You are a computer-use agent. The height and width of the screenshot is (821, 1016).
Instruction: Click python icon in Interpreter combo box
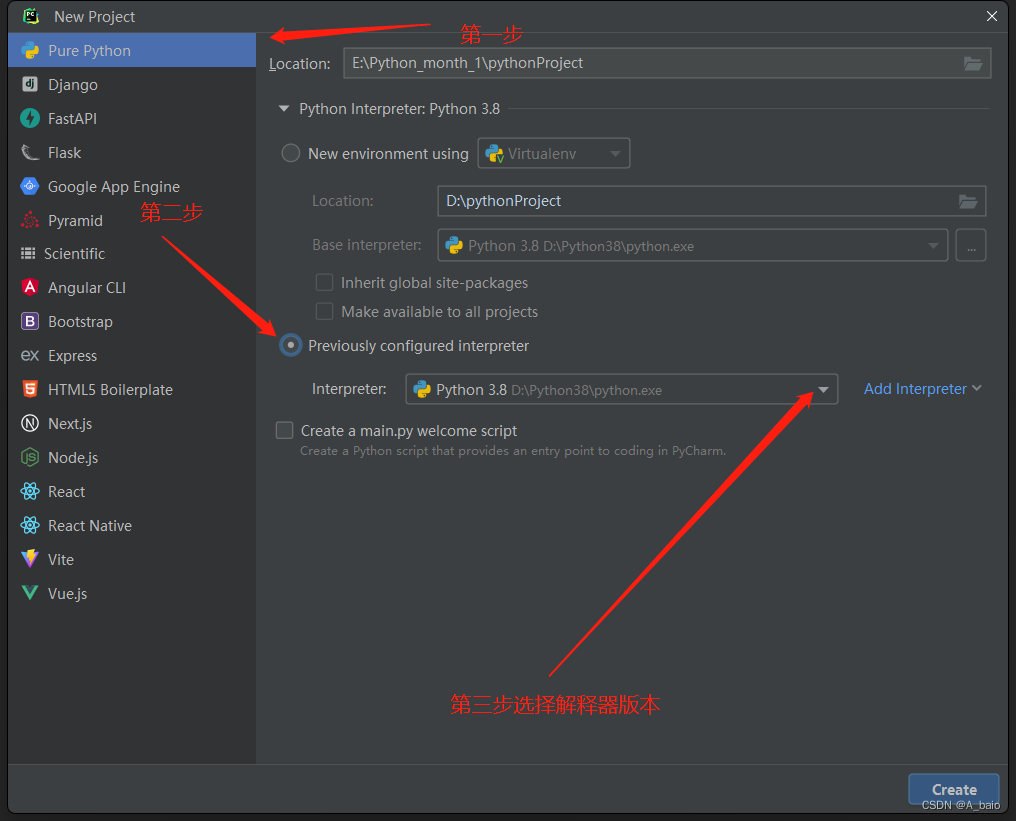click(422, 389)
